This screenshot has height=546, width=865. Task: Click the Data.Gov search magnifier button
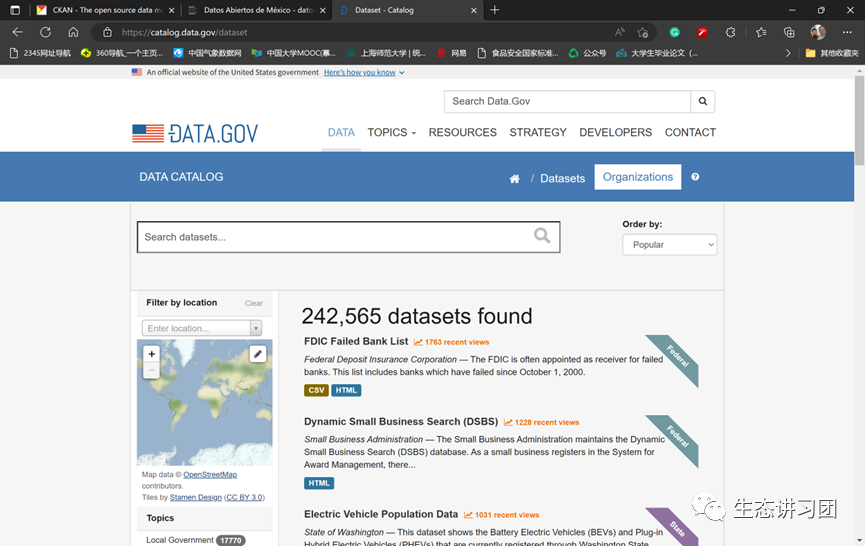(703, 101)
